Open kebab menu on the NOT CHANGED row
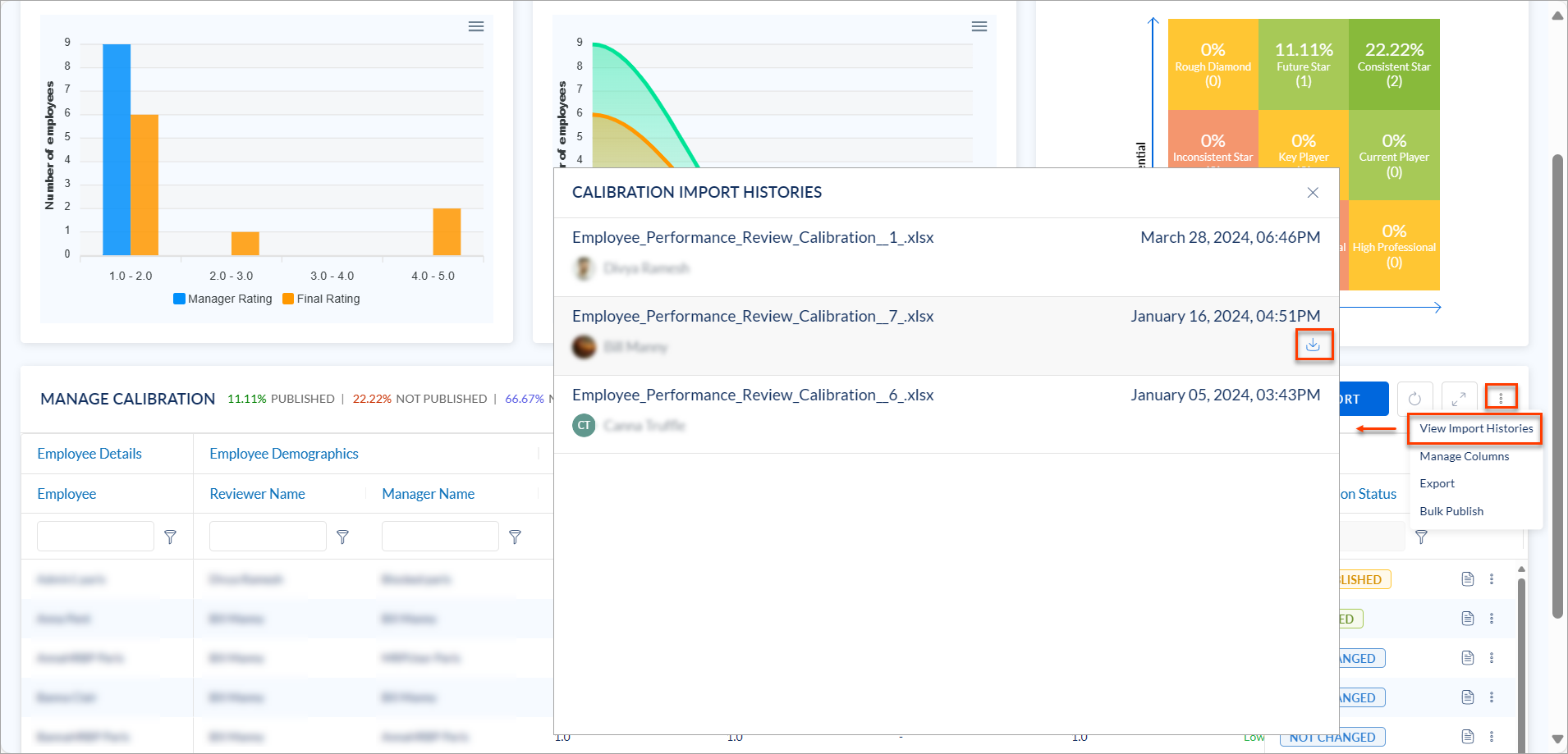Image resolution: width=1568 pixels, height=754 pixels. click(1492, 737)
